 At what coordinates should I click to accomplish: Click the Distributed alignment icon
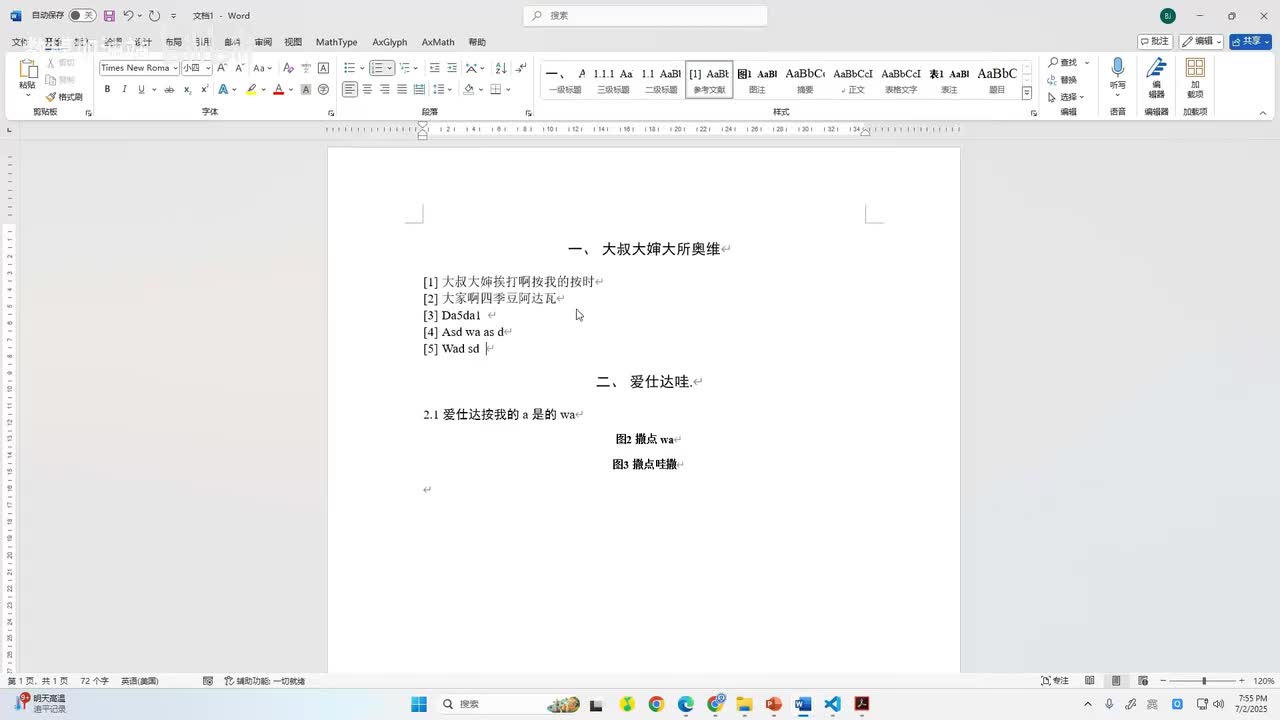pos(419,89)
